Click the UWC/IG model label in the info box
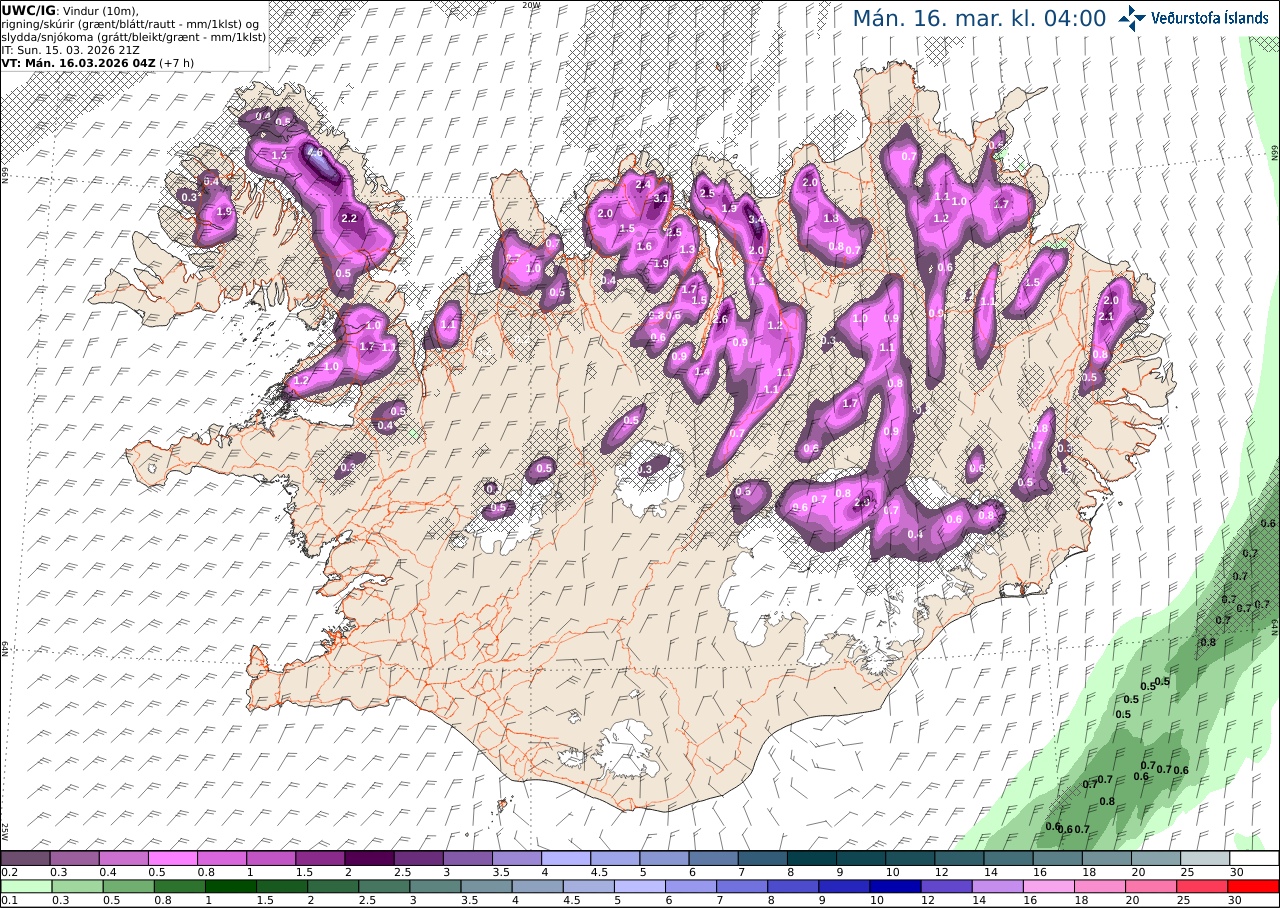1280x908 pixels. click(28, 10)
